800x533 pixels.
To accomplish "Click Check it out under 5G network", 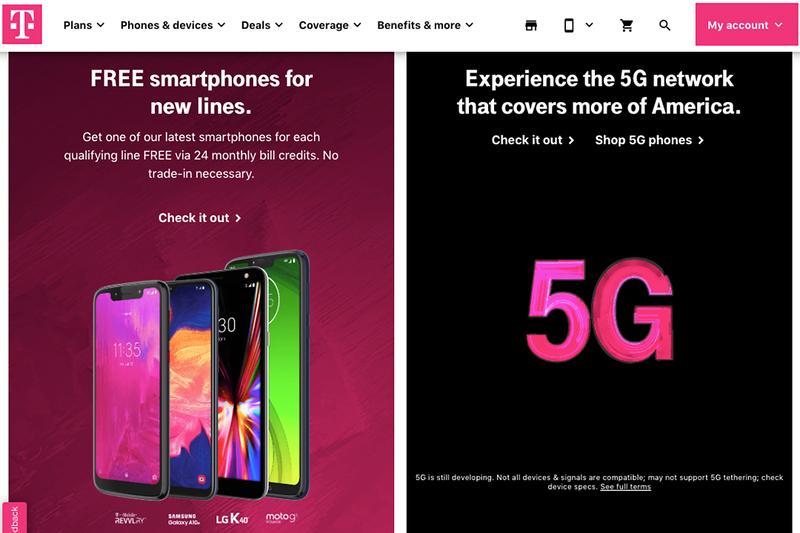I will point(533,140).
